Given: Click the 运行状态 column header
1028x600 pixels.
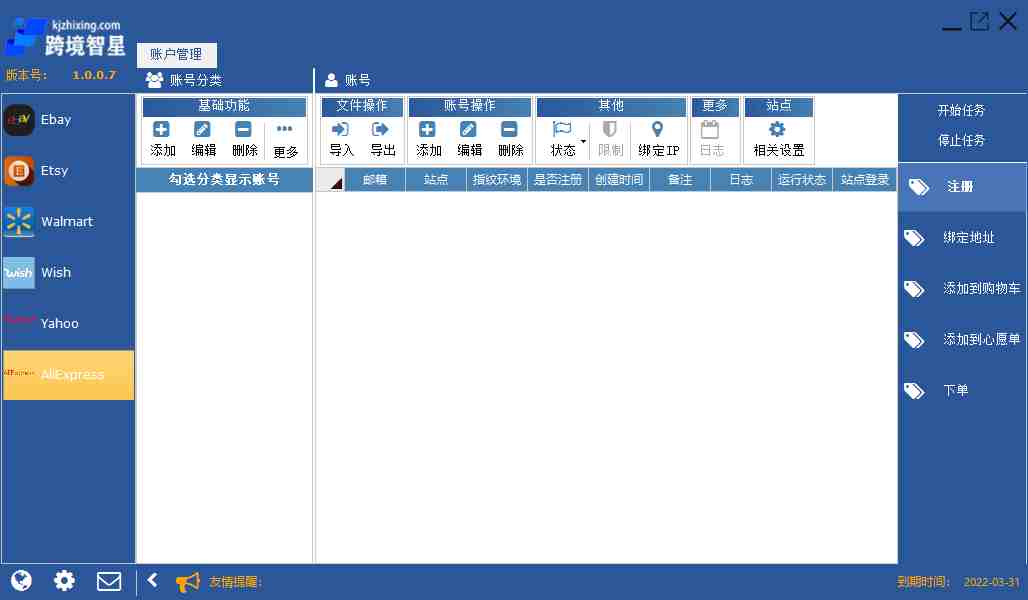Looking at the screenshot, I should [x=801, y=180].
